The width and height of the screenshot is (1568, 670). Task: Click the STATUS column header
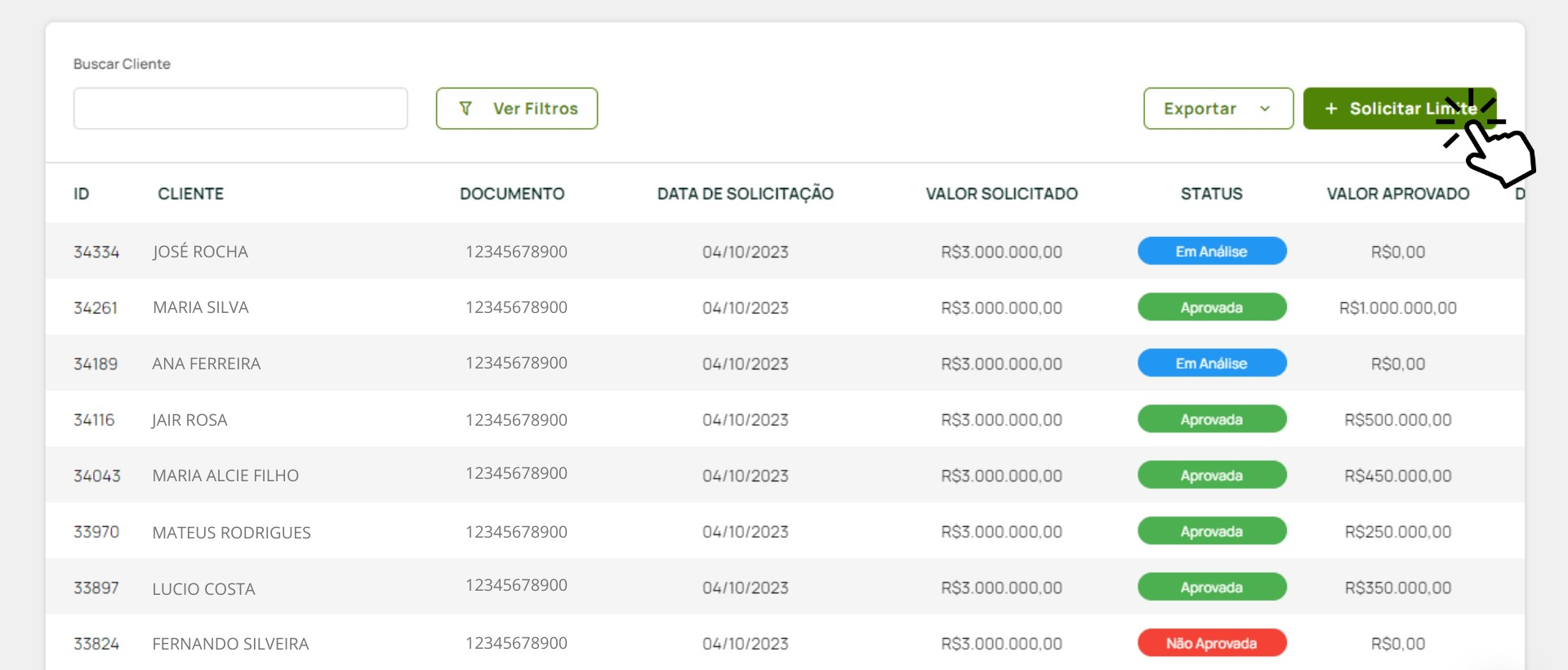[1211, 194]
